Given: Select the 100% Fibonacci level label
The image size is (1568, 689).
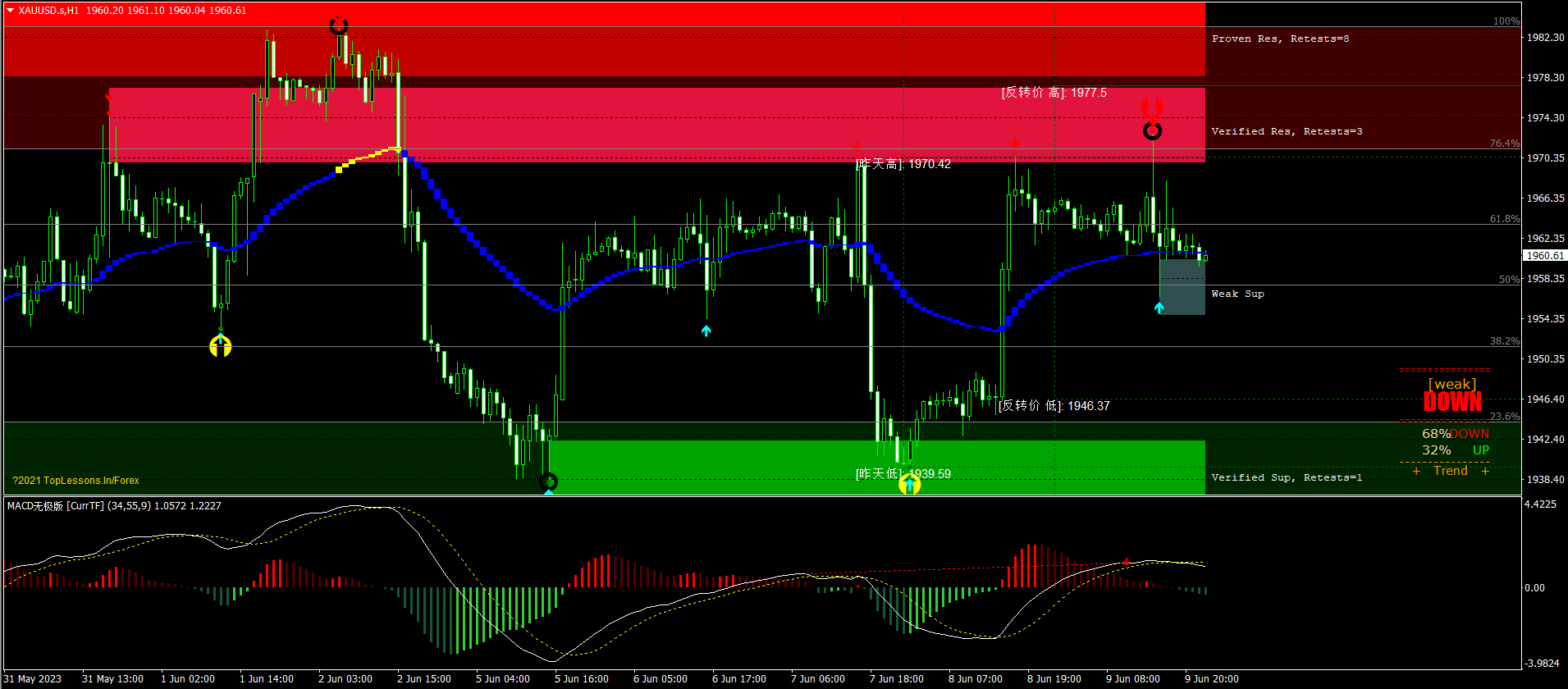Looking at the screenshot, I should pos(1506,21).
